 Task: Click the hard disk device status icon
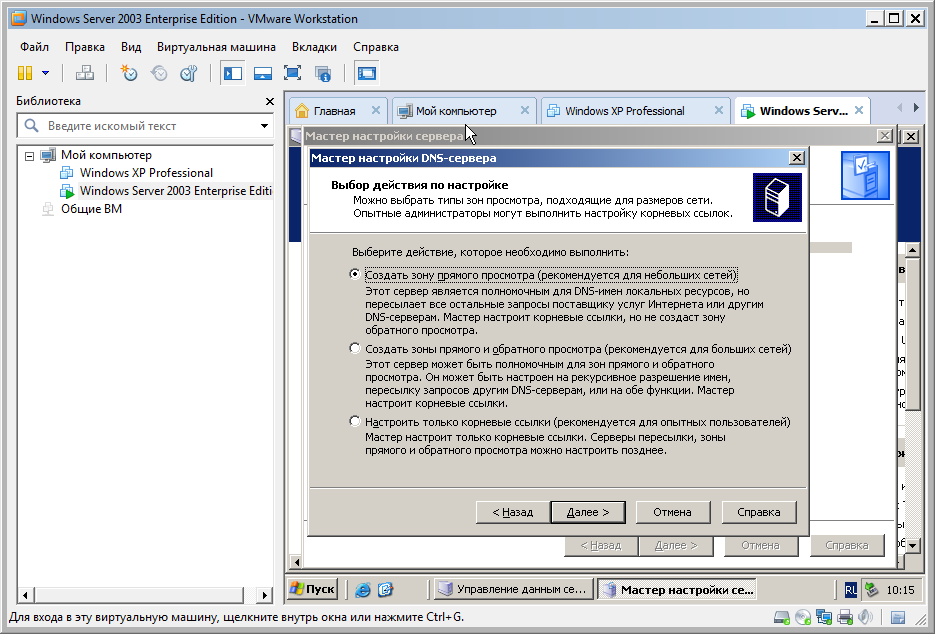click(782, 617)
